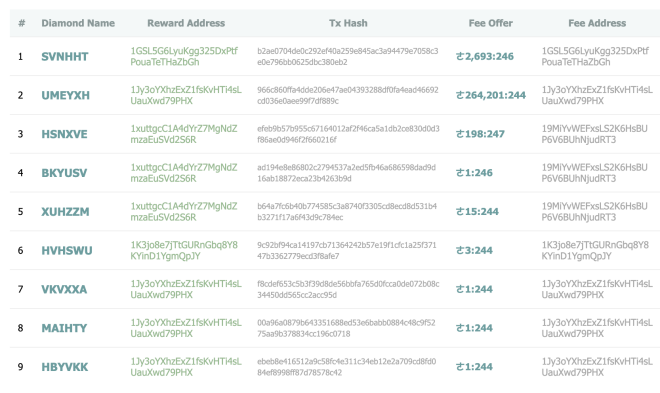Image resolution: width=660 pixels, height=393 pixels.
Task: Click the Tx Hash column header
Action: tap(348, 23)
